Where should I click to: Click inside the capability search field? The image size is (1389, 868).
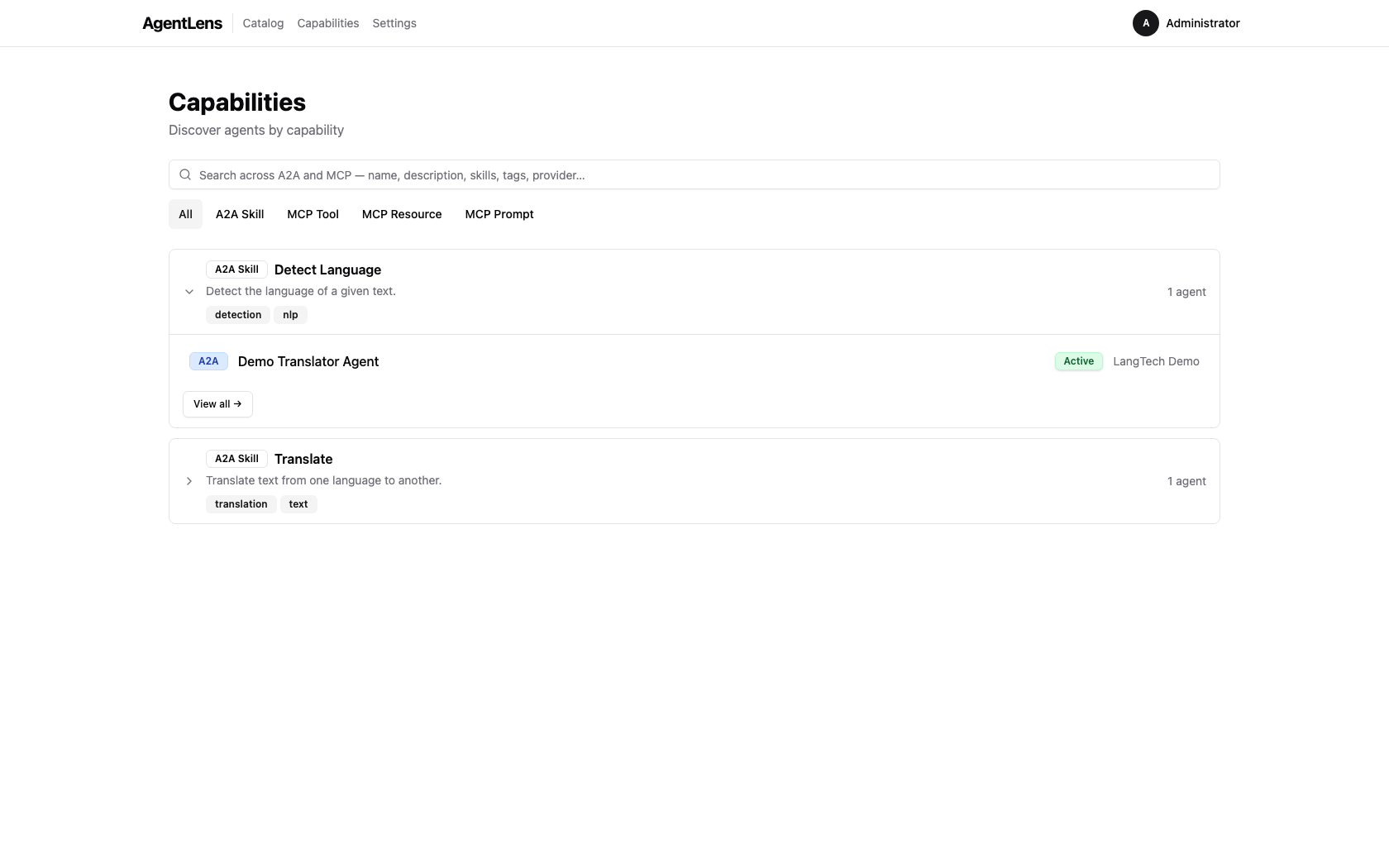[x=579, y=174]
